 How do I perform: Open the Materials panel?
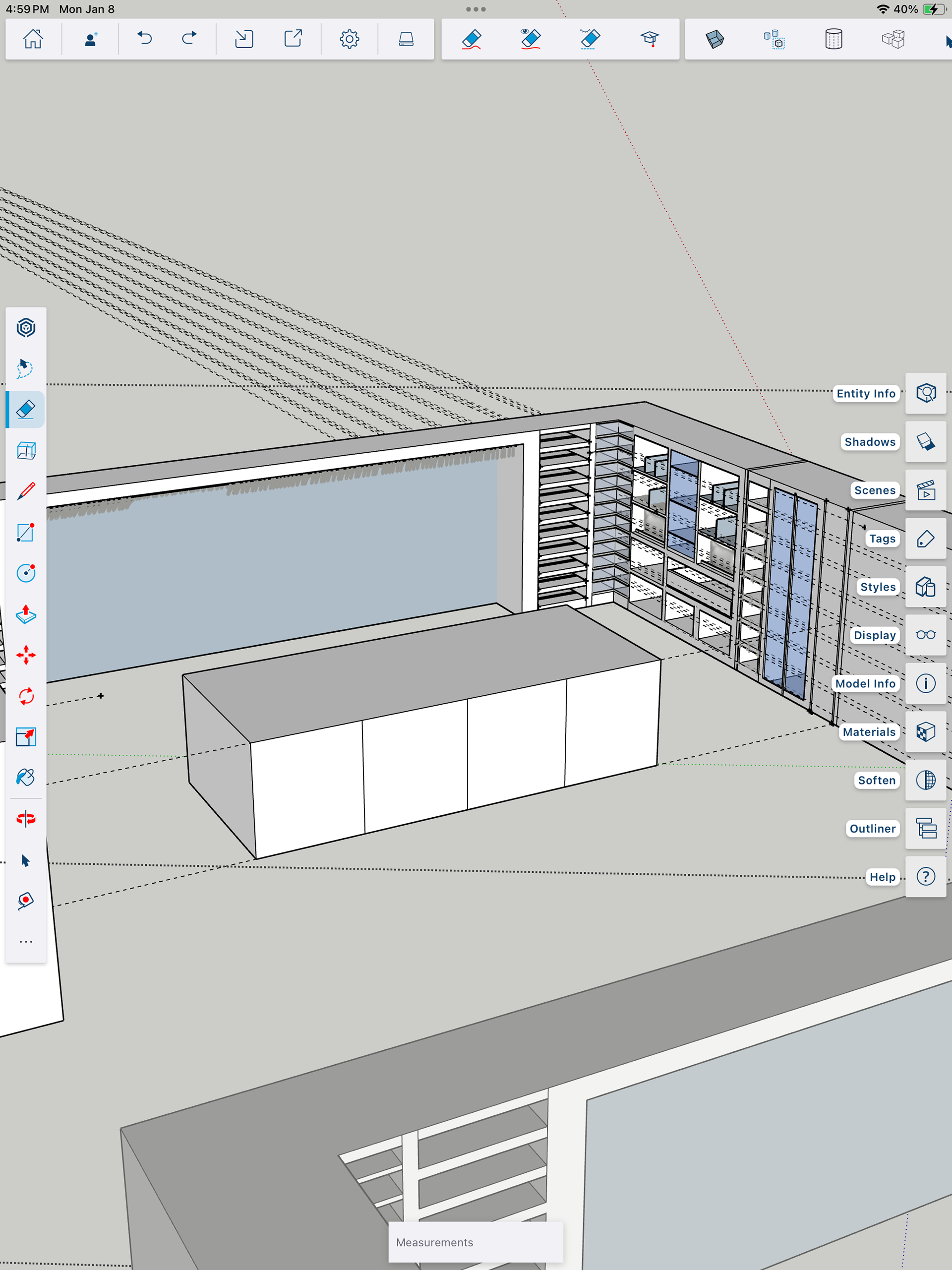[x=926, y=732]
